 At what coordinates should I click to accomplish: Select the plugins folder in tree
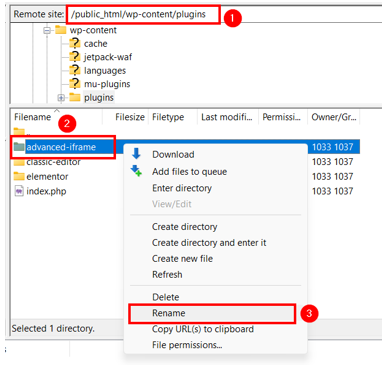[x=99, y=98]
